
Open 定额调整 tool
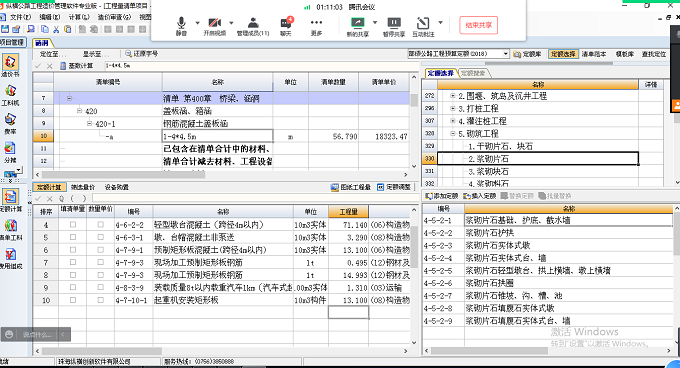[393, 187]
